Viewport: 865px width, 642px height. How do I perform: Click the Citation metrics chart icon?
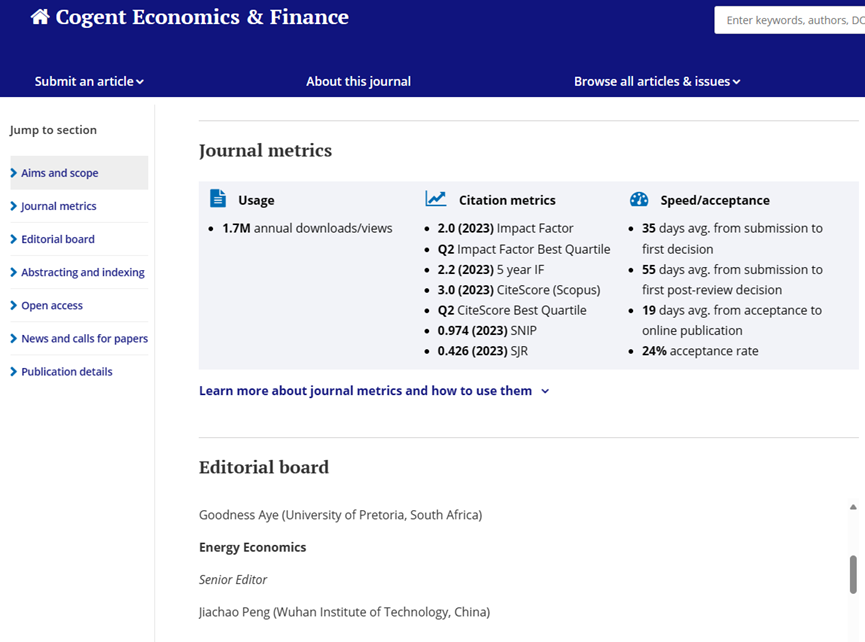coord(436,199)
